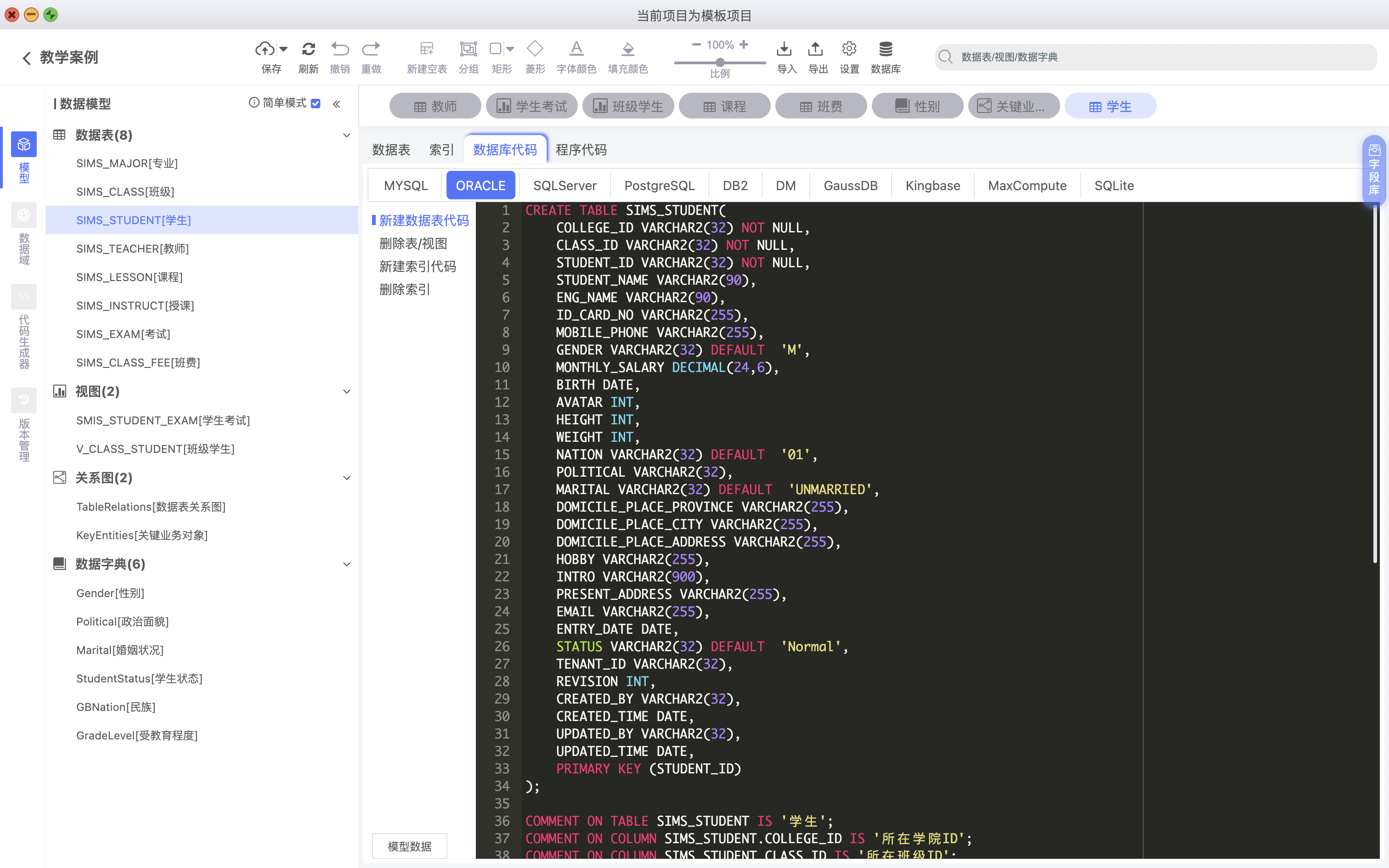The image size is (1389, 868).
Task: Switch to the program code tab
Action: coord(581,150)
